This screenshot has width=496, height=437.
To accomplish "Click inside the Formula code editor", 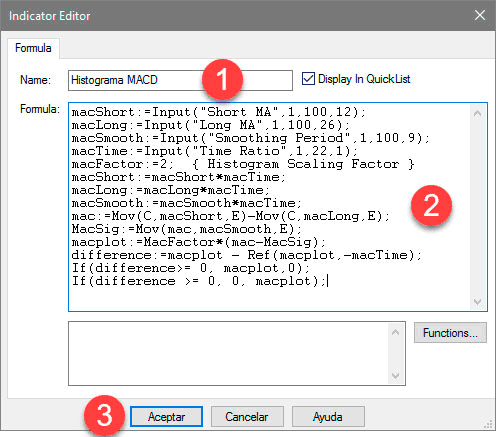I will coord(278,207).
